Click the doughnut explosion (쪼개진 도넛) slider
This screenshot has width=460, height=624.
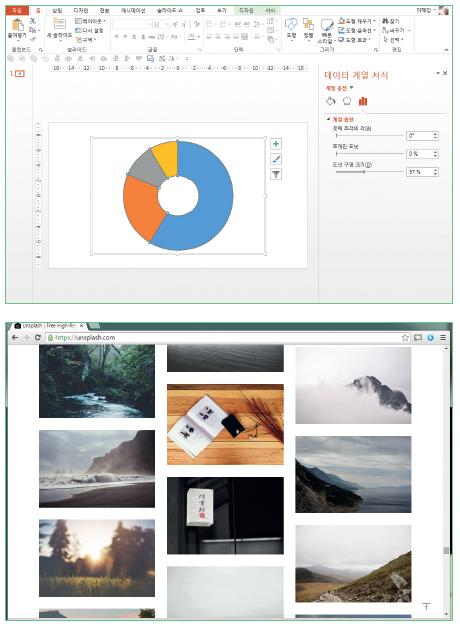point(369,154)
